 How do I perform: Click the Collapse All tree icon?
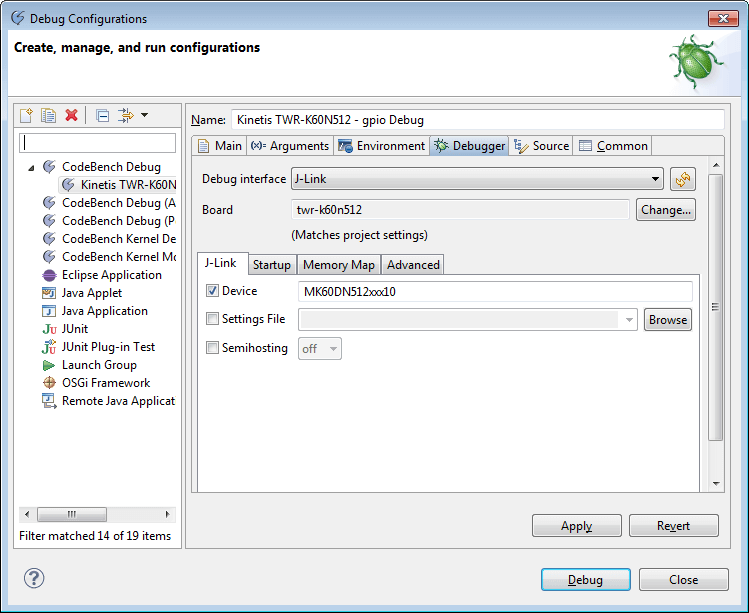pos(102,115)
